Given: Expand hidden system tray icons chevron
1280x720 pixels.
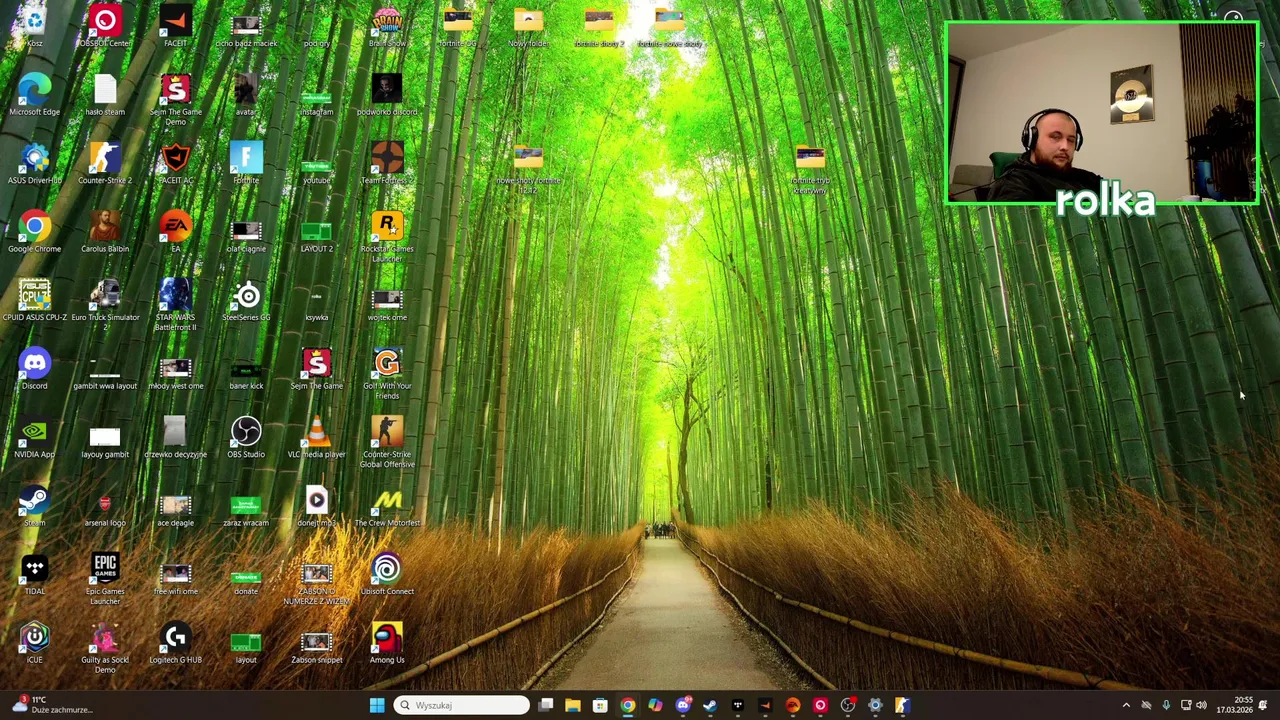Looking at the screenshot, I should click(x=1126, y=705).
